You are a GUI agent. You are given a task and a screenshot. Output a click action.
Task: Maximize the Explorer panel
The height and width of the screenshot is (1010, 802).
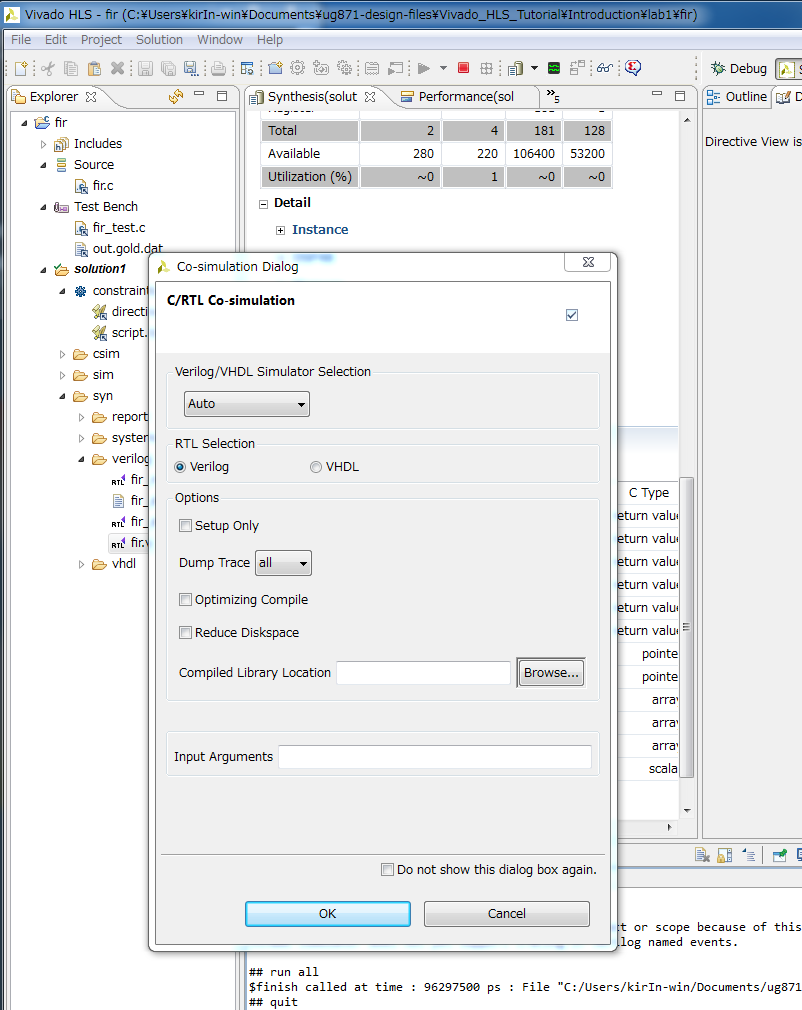pyautogui.click(x=222, y=96)
